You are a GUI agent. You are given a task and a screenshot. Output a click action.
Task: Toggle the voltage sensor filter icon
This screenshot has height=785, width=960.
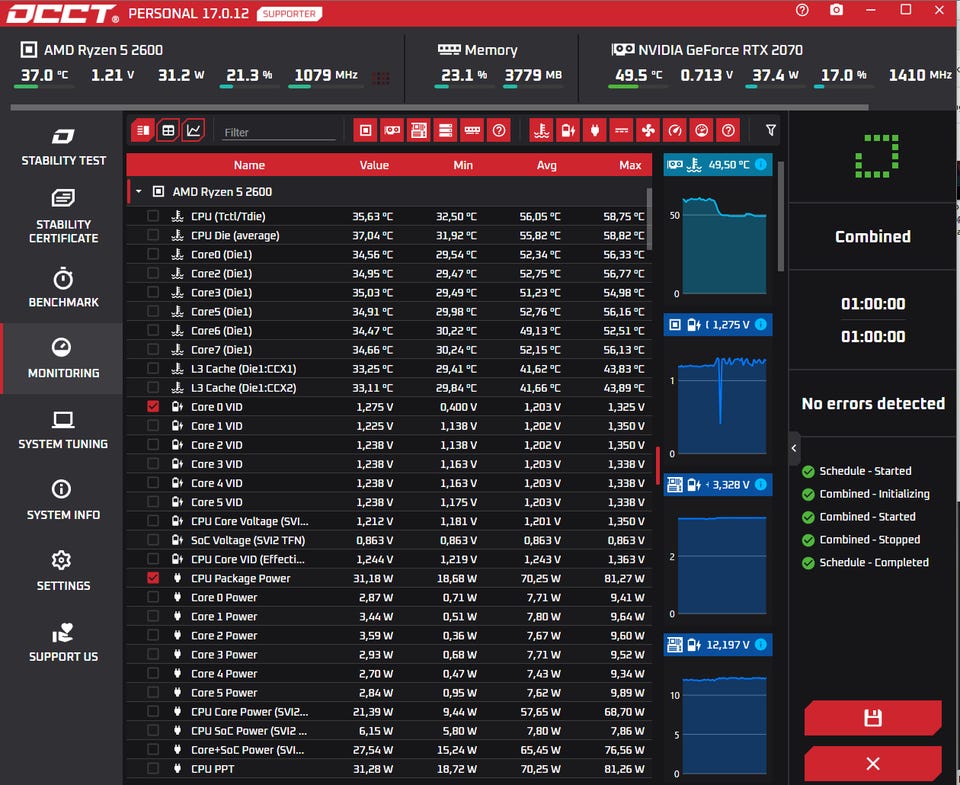568,130
